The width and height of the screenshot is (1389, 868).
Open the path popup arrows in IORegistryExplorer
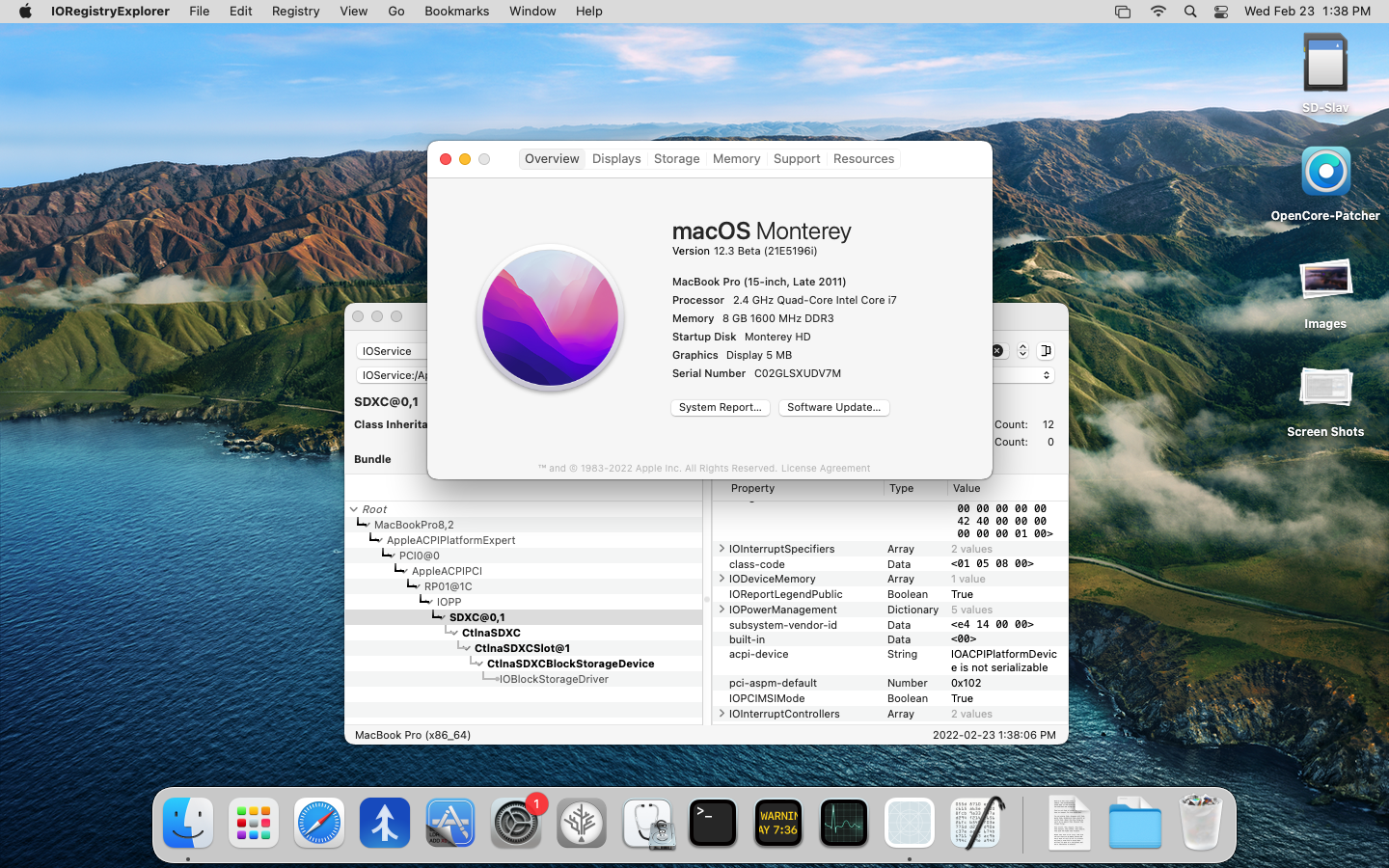[1047, 375]
